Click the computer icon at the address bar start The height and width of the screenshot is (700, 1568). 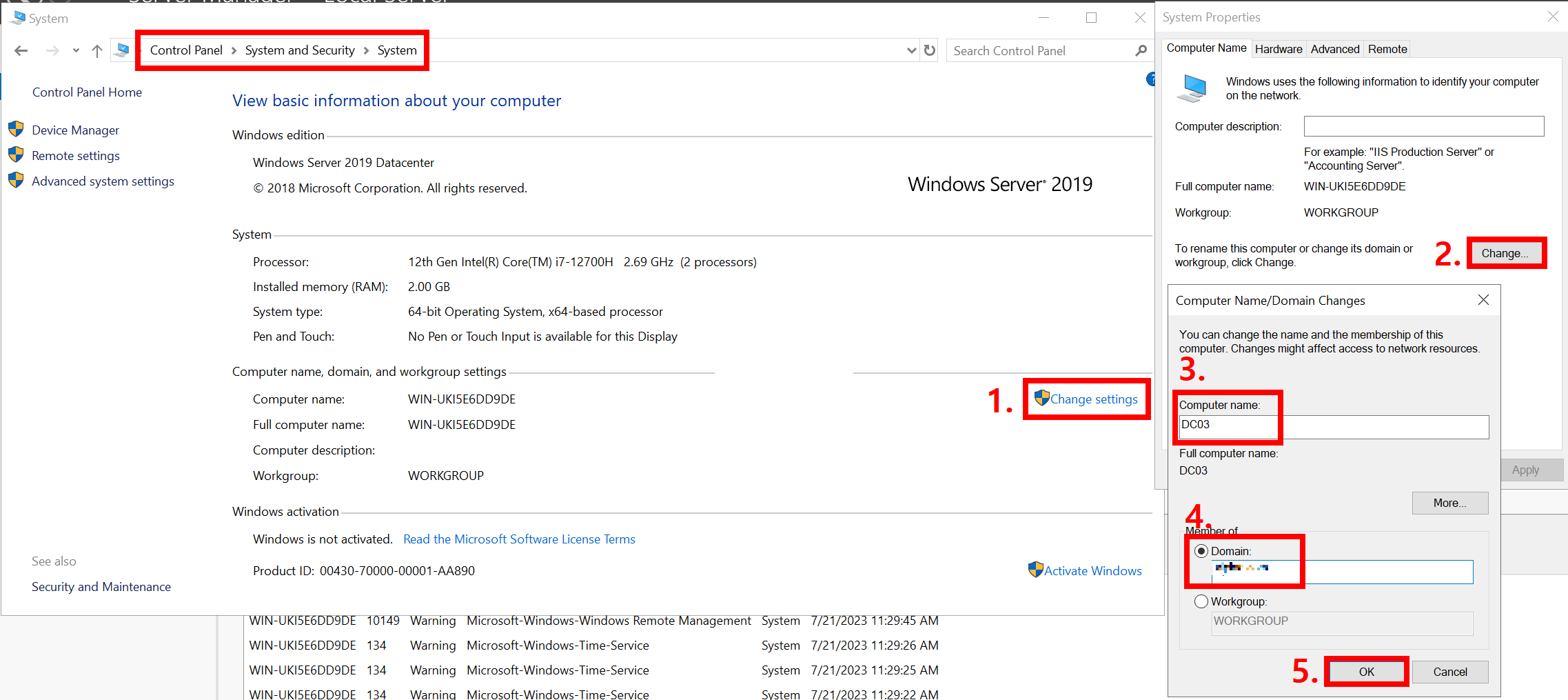click(x=123, y=50)
